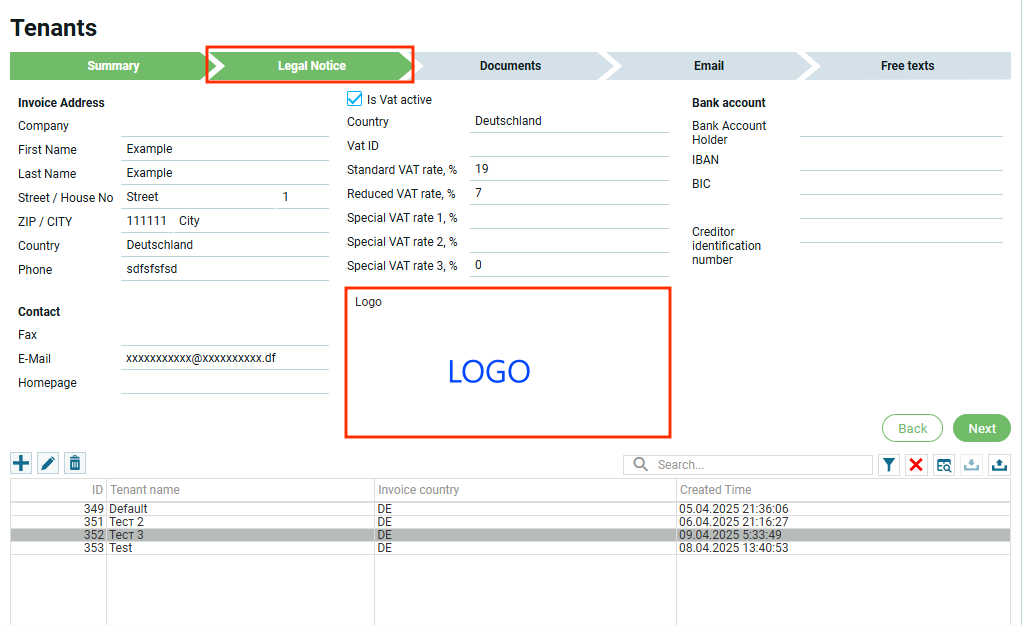This screenshot has height=626, width=1023.
Task: Open the VAT Country field showing Deutschland
Action: (568, 121)
